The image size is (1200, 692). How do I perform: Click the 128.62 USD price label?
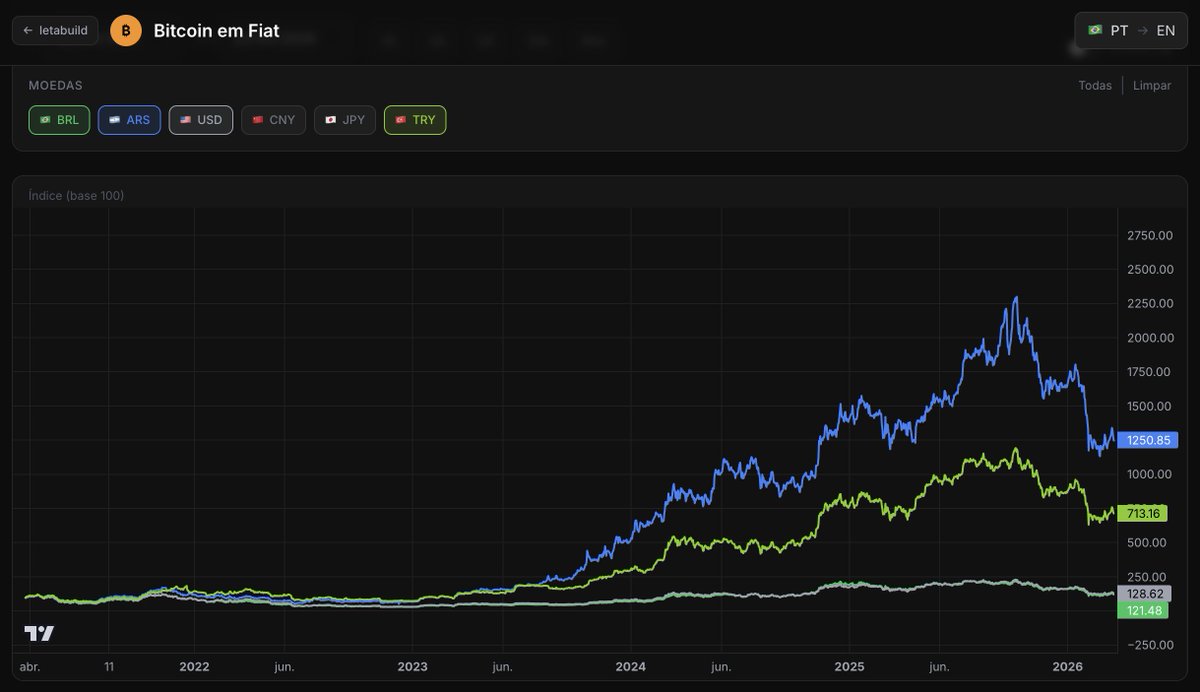[1144, 593]
